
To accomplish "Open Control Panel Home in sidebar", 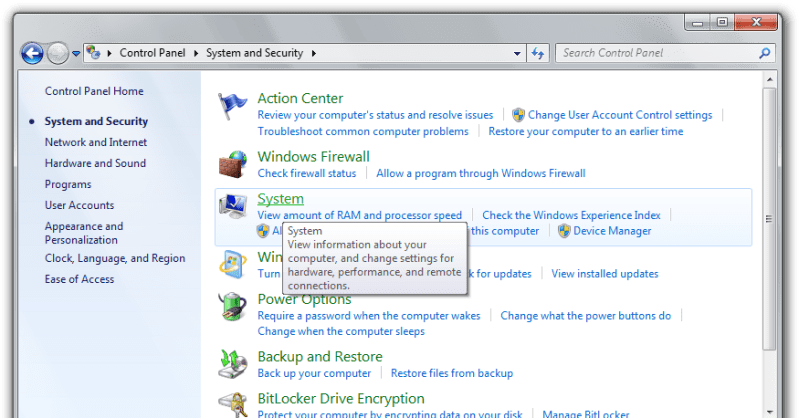I will click(94, 91).
